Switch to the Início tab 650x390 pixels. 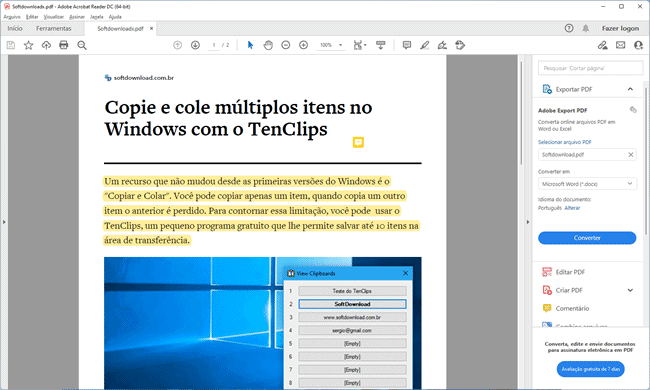pyautogui.click(x=15, y=28)
